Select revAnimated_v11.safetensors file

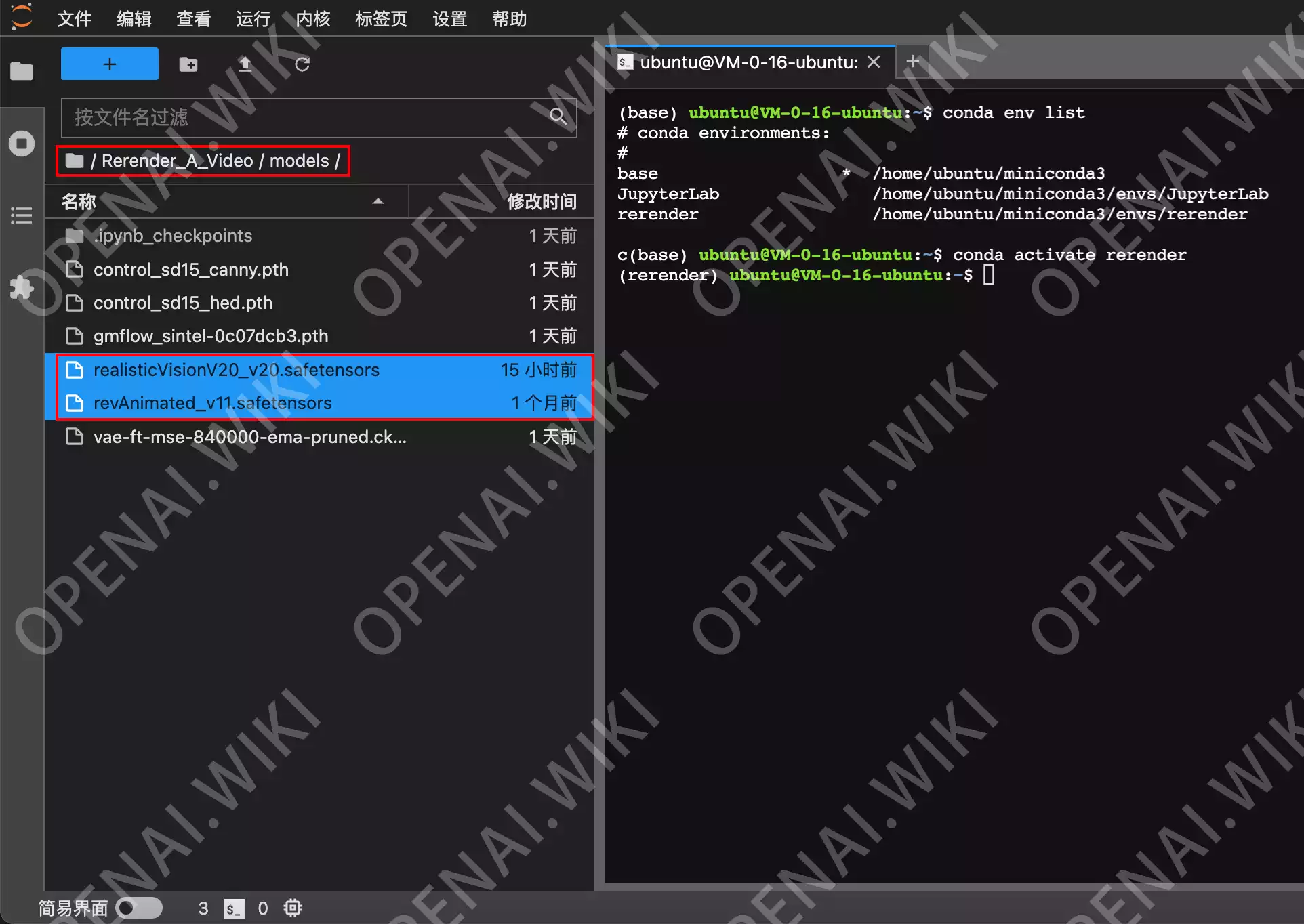point(319,403)
